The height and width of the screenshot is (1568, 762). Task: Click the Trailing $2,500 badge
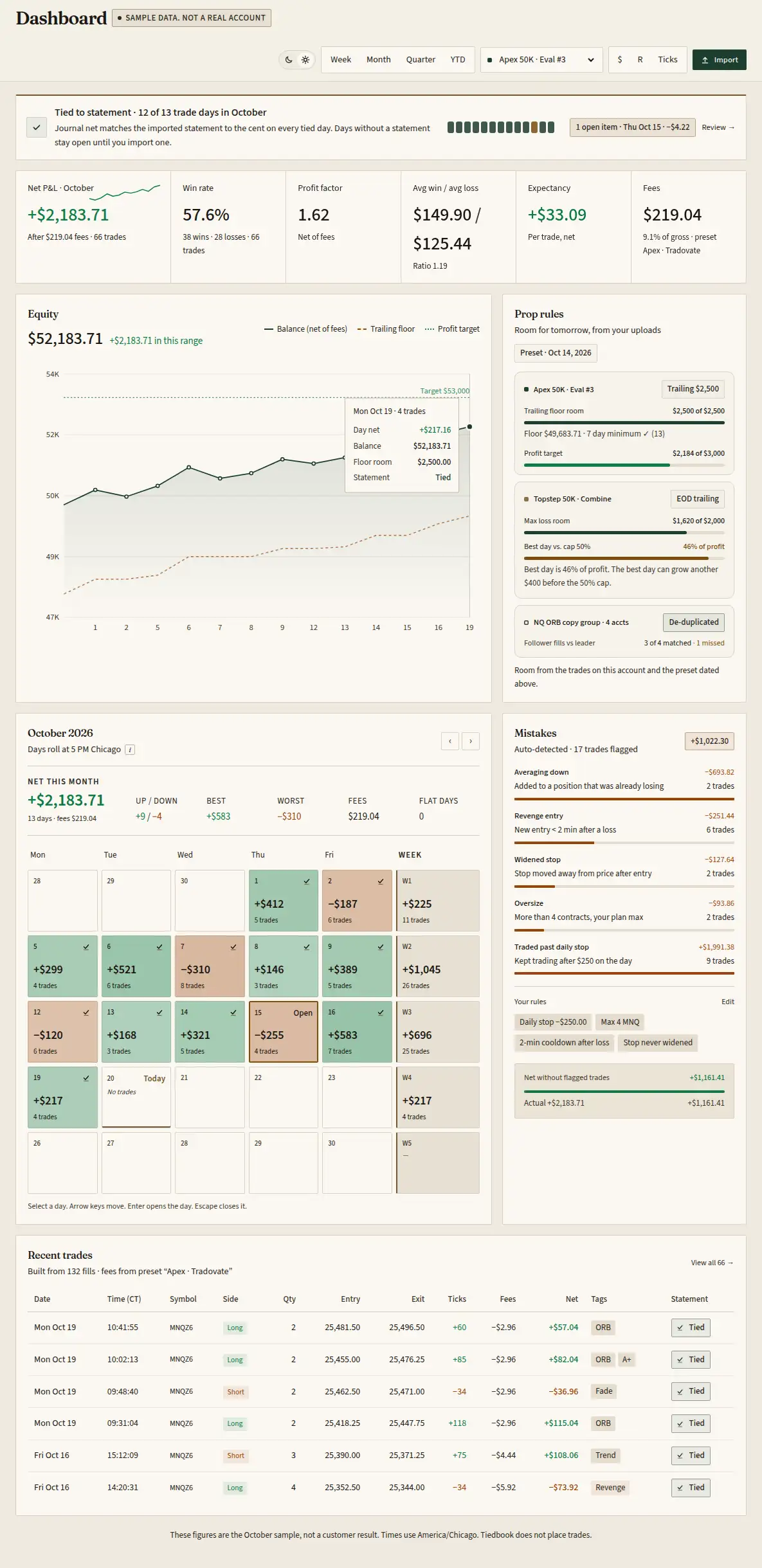(x=693, y=389)
